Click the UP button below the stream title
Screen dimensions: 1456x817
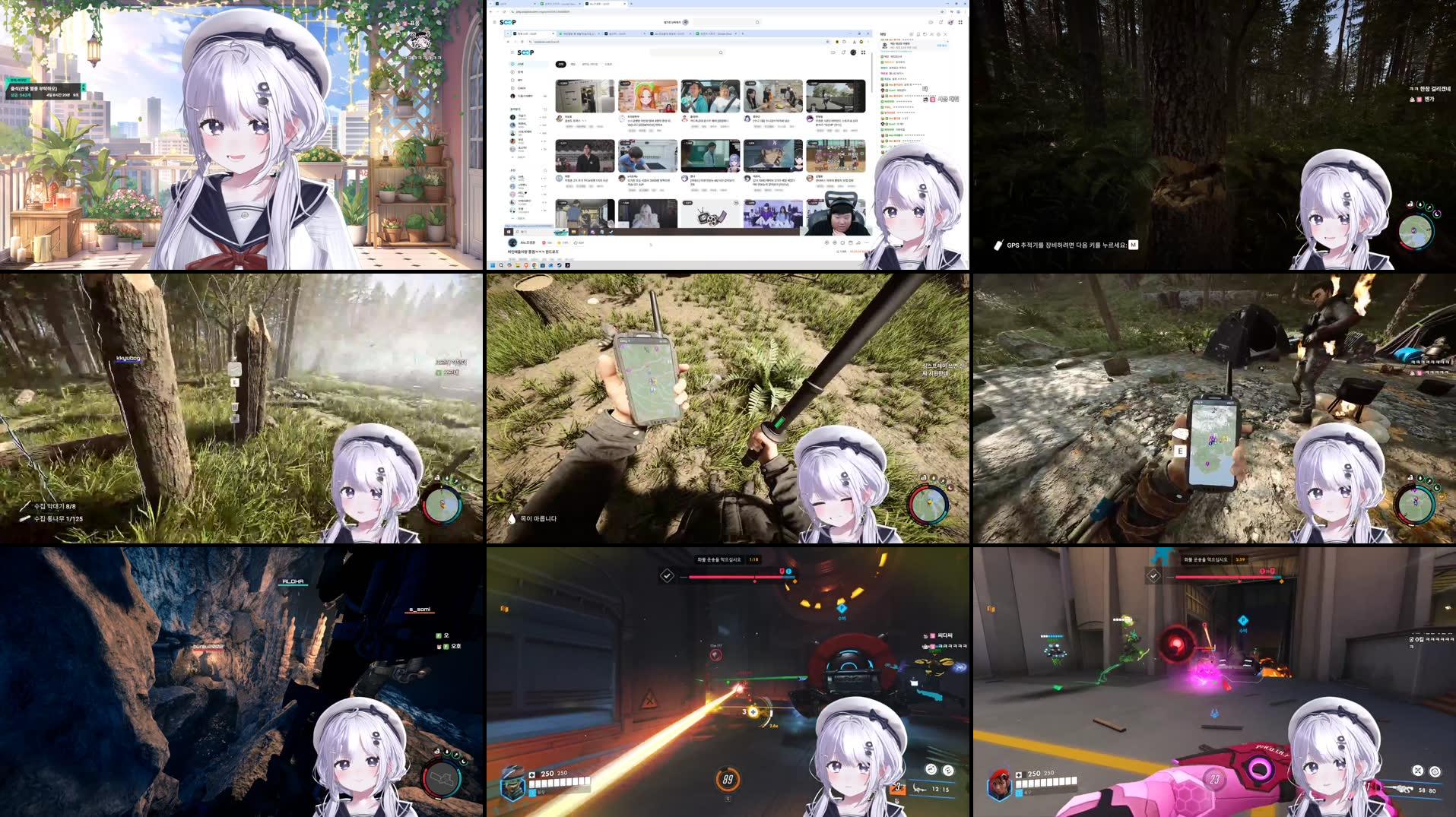[x=576, y=242]
